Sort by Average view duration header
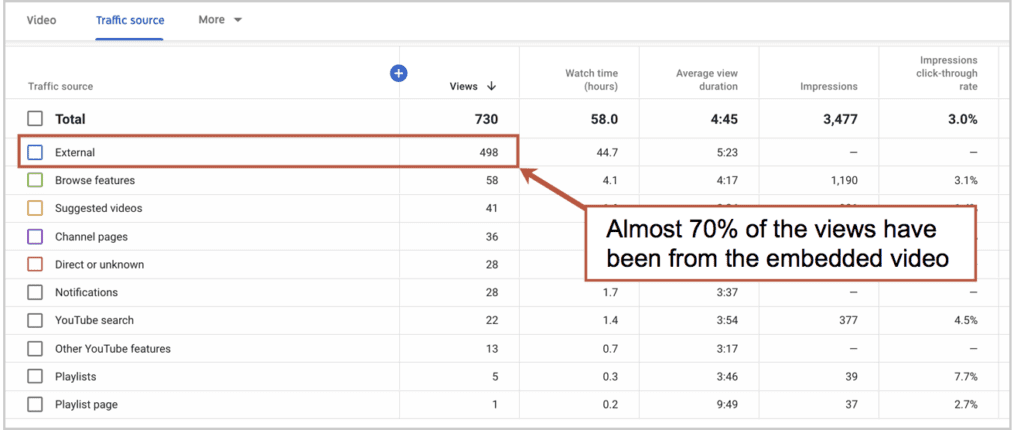The image size is (1024, 430). [x=707, y=80]
